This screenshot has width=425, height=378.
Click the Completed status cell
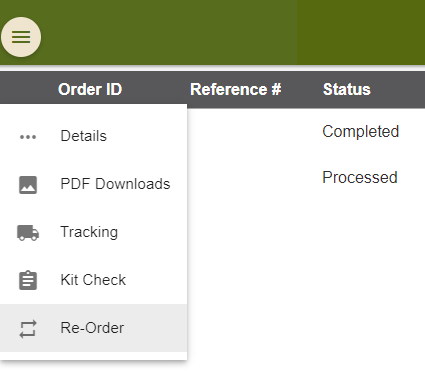[361, 131]
